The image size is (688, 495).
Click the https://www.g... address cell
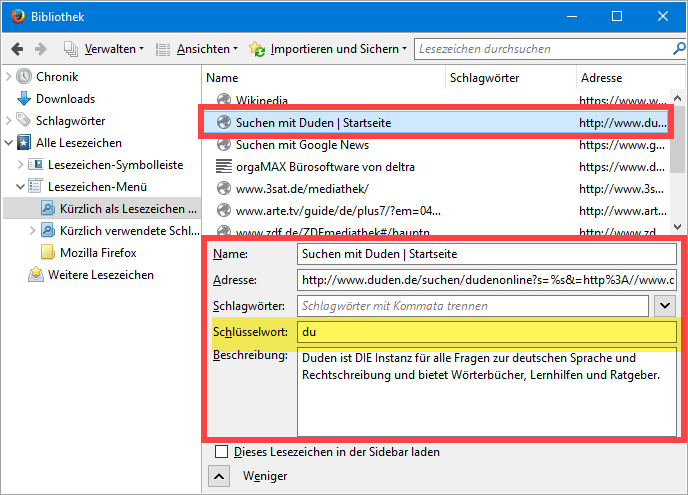[622, 145]
